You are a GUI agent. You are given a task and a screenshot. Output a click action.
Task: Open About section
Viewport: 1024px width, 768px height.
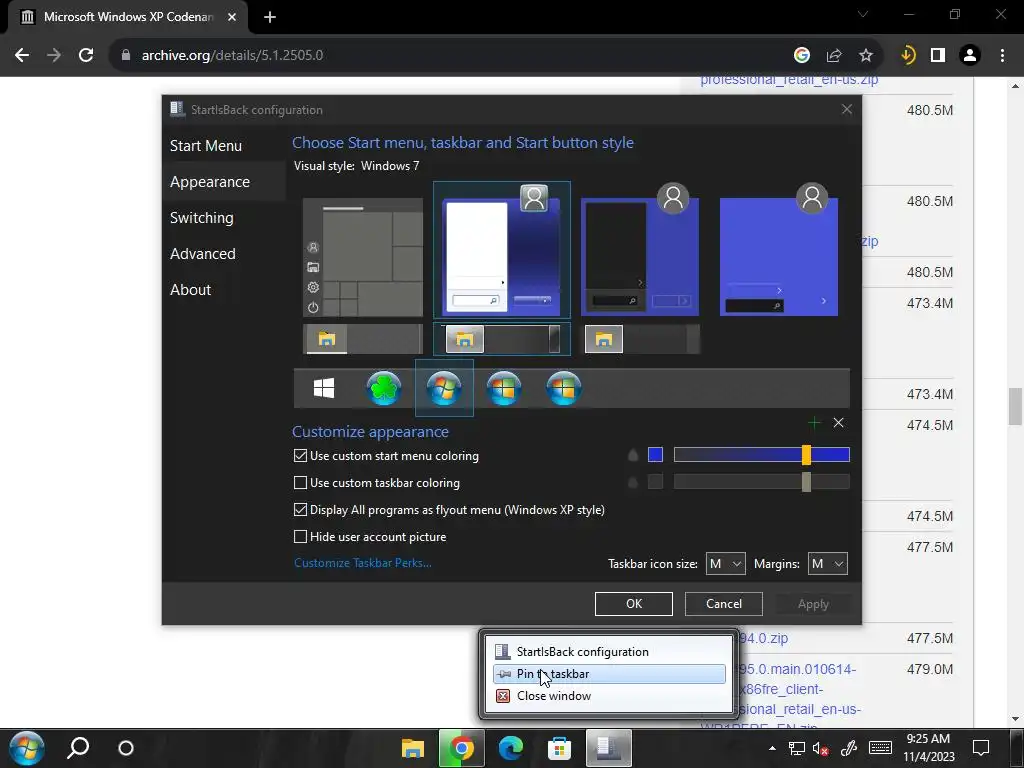pyautogui.click(x=190, y=289)
